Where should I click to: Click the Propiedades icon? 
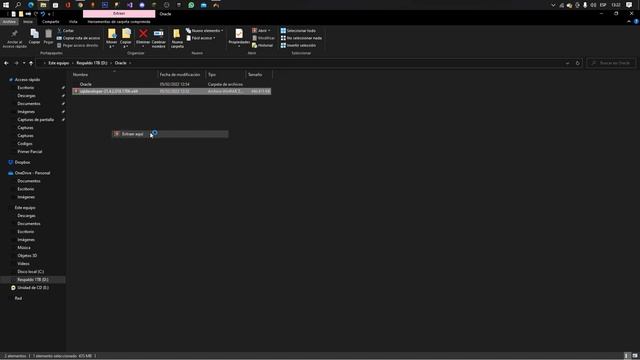coord(239,33)
